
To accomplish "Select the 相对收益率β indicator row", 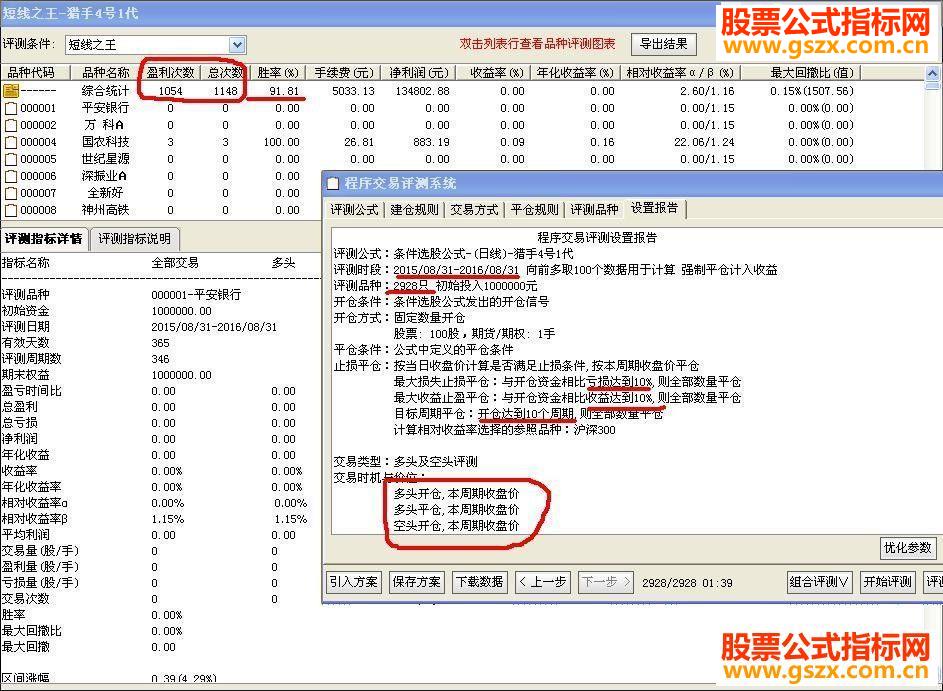I will (x=161, y=518).
